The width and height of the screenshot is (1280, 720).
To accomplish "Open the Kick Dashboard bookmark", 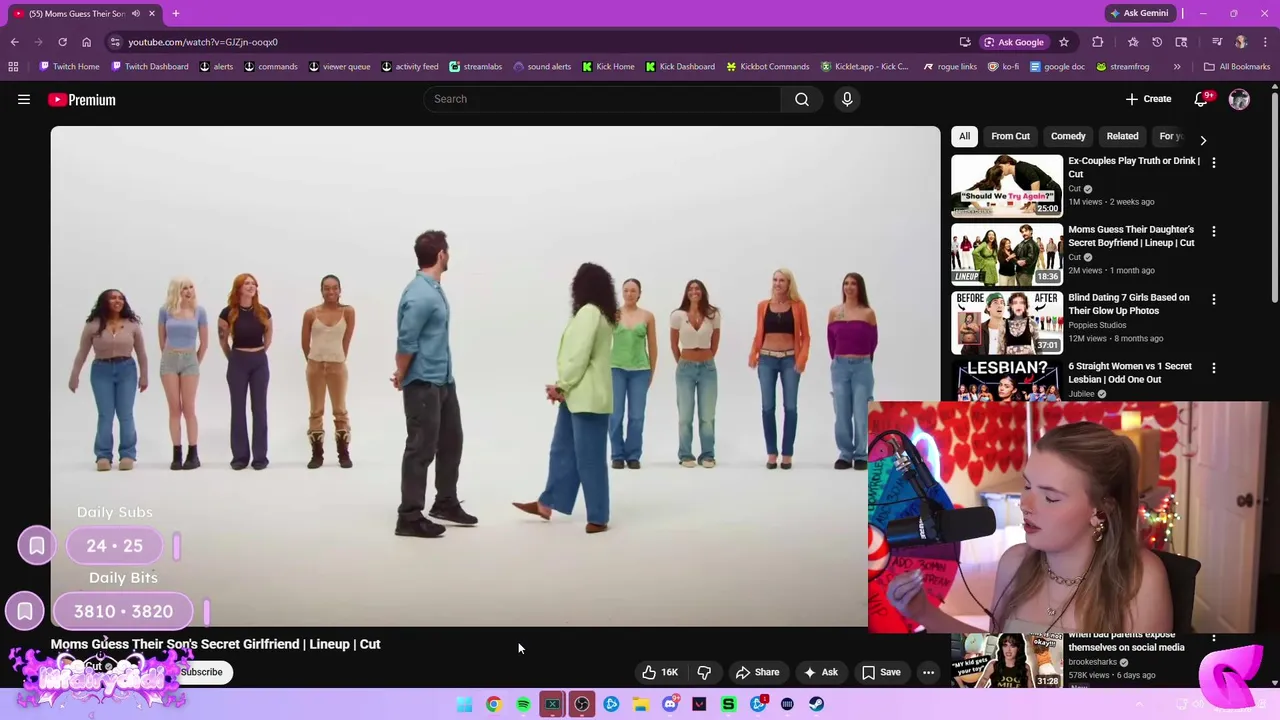I will point(680,67).
